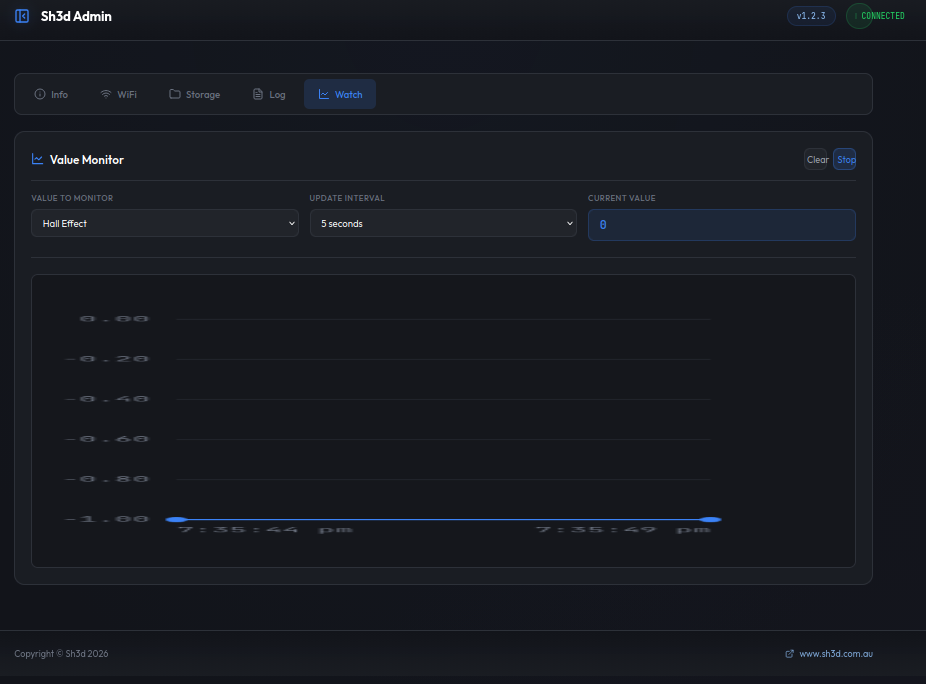
Task: Open the Log tab
Action: coord(269,95)
